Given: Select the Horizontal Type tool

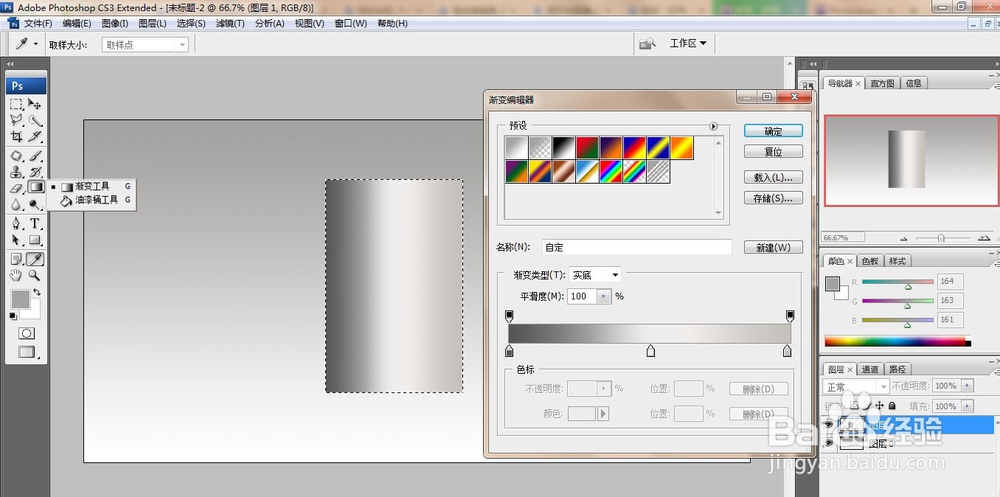Looking at the screenshot, I should 35,223.
